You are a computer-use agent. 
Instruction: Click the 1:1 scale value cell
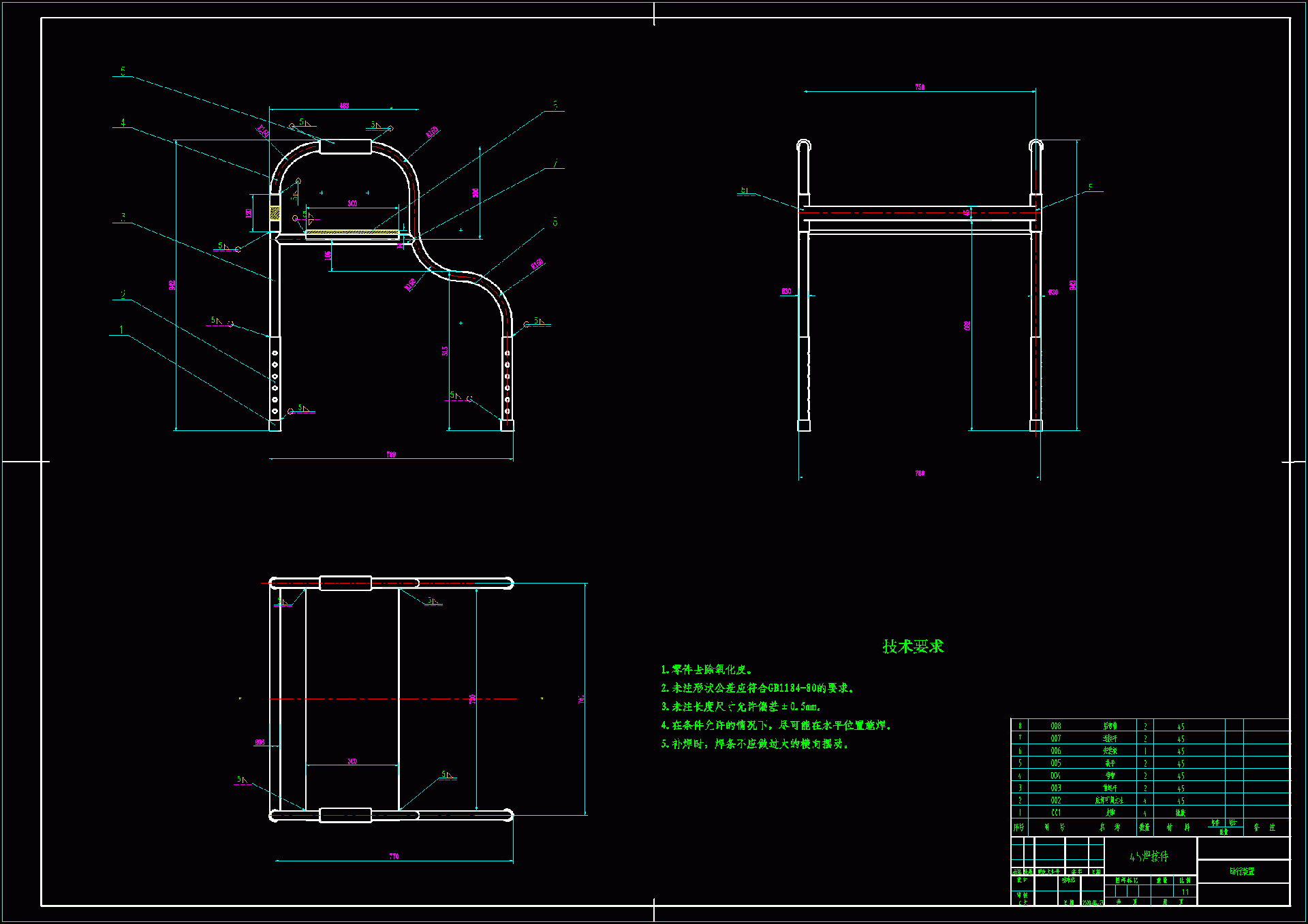coord(1185,892)
